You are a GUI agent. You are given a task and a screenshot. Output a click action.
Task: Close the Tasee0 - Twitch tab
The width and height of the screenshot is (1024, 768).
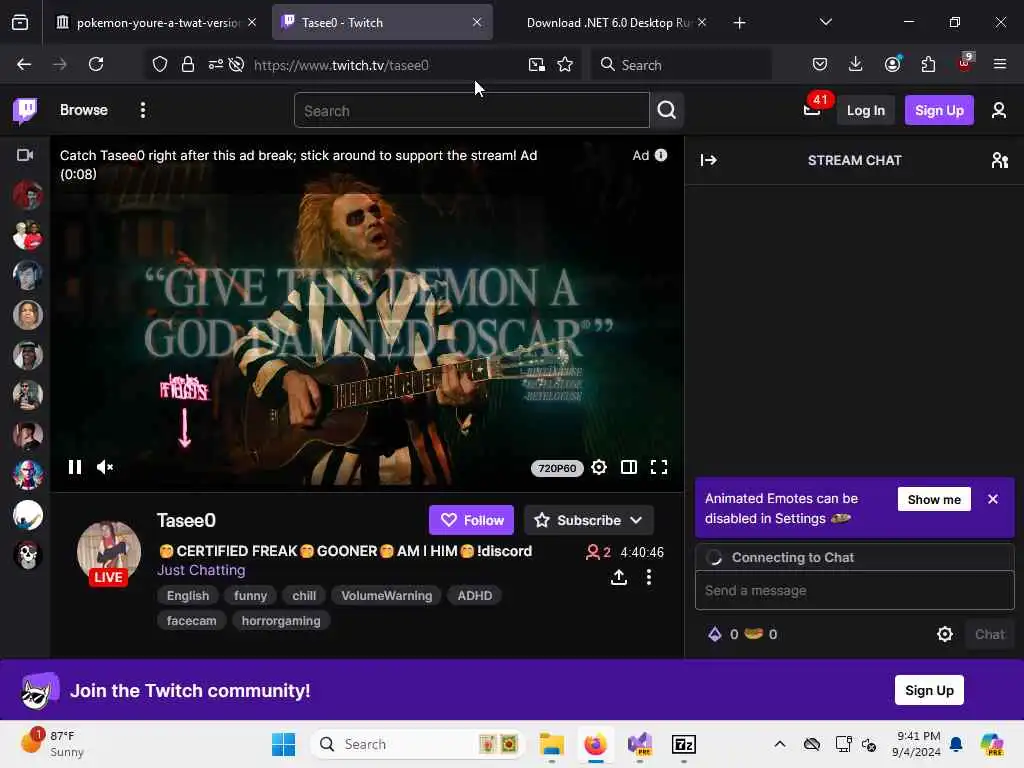(477, 22)
